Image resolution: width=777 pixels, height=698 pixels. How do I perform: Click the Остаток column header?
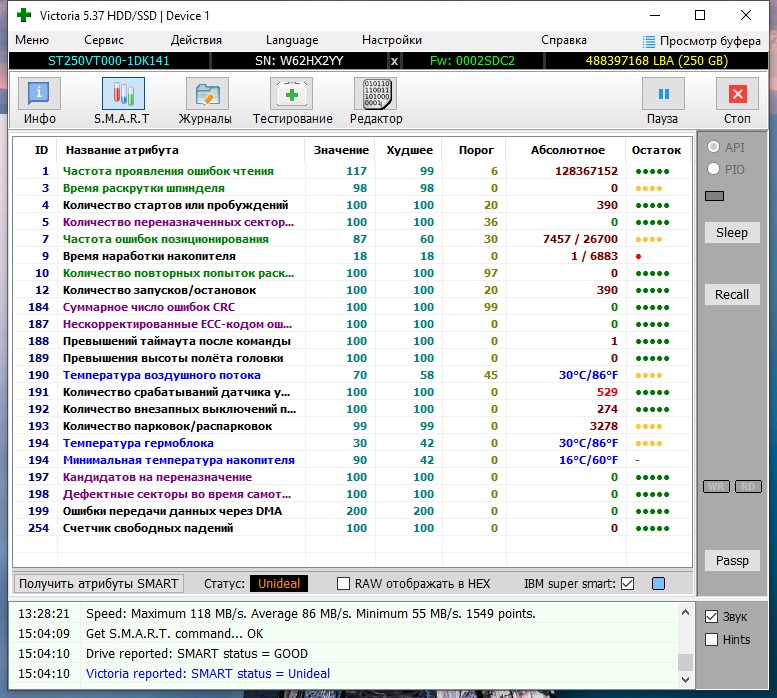[x=656, y=150]
